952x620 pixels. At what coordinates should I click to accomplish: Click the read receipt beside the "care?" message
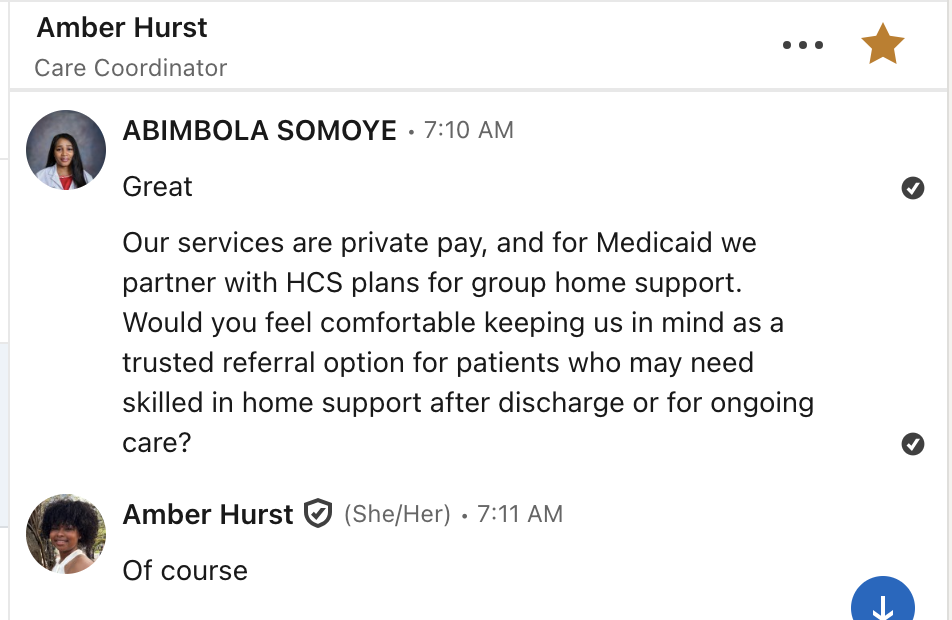point(912,444)
